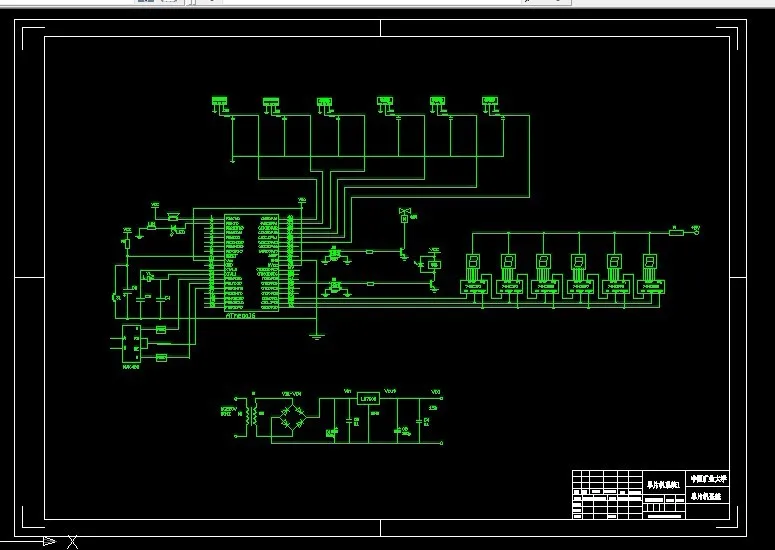Select the MAX485 label under the transceiver

[130, 367]
